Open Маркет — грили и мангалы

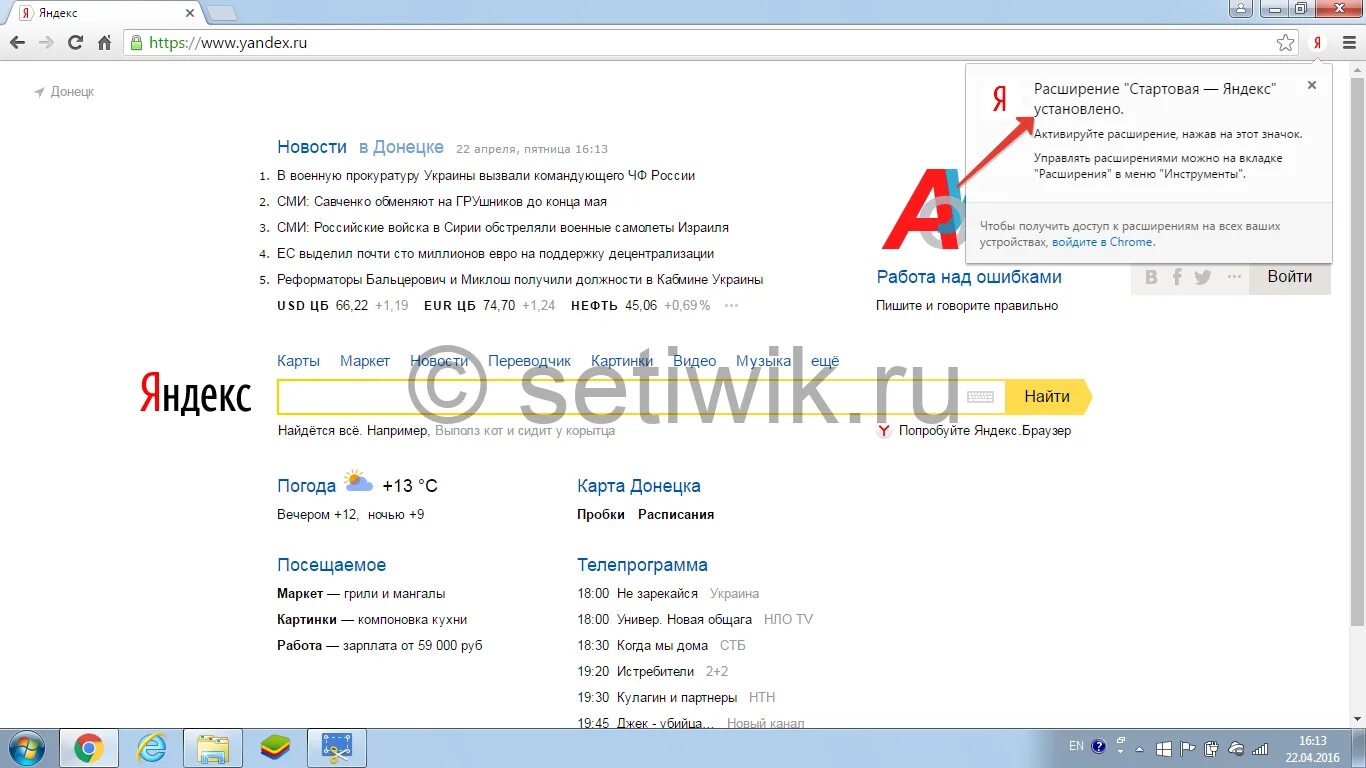point(361,593)
